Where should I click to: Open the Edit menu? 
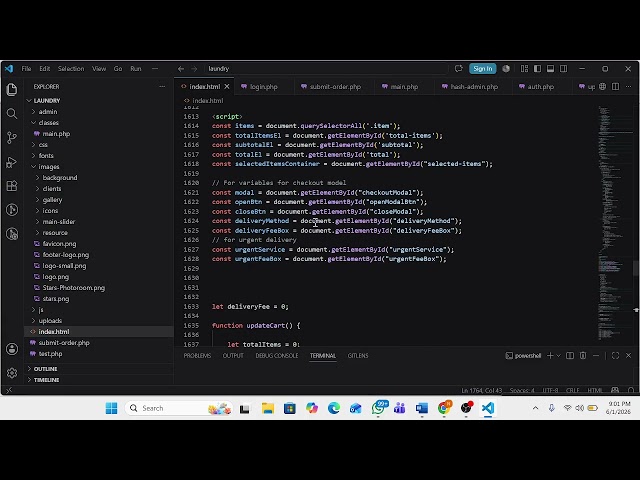click(44, 69)
